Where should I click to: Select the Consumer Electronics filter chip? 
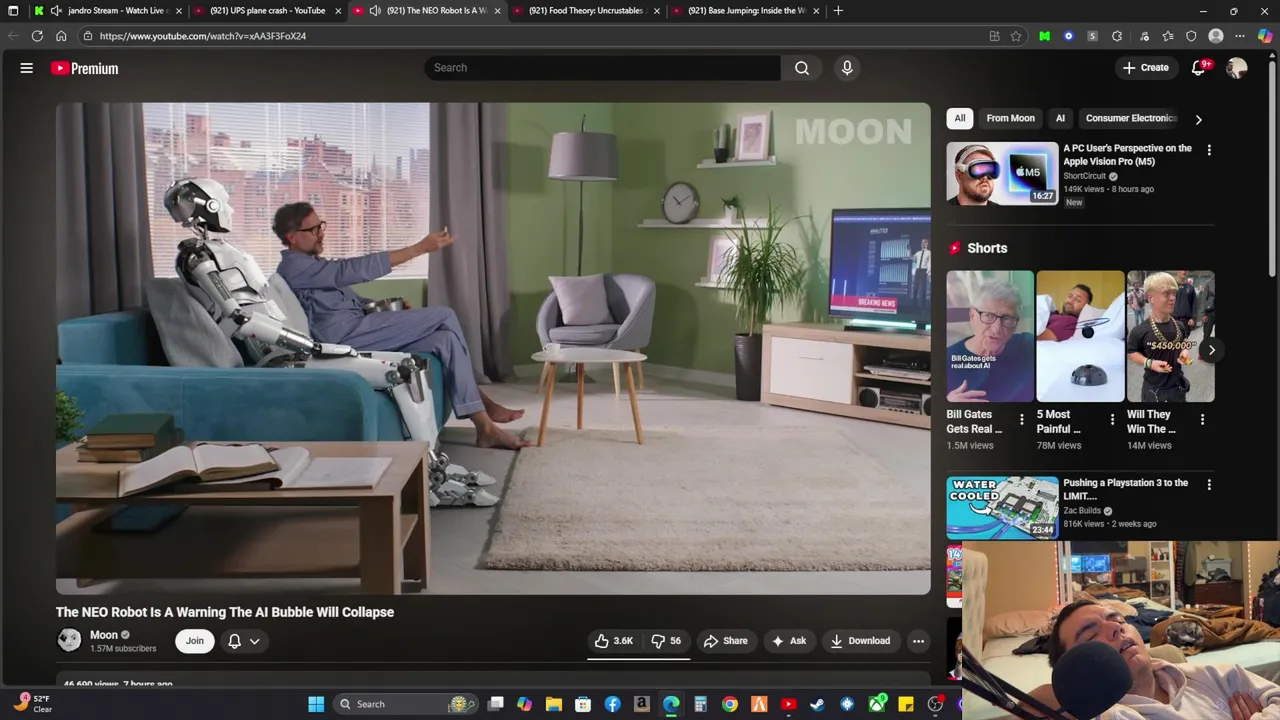coord(1131,118)
